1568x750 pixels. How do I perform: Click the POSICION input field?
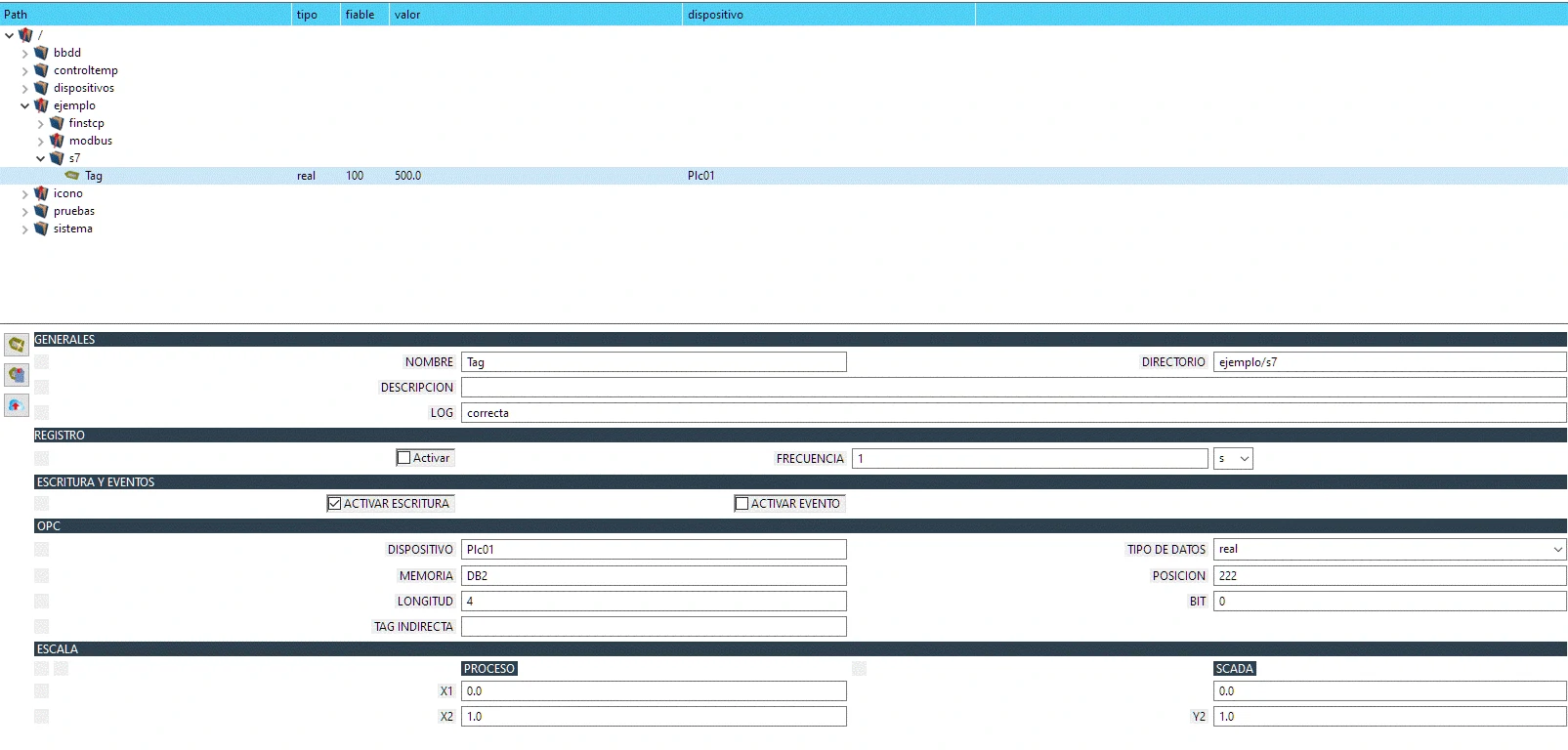[x=1388, y=576]
